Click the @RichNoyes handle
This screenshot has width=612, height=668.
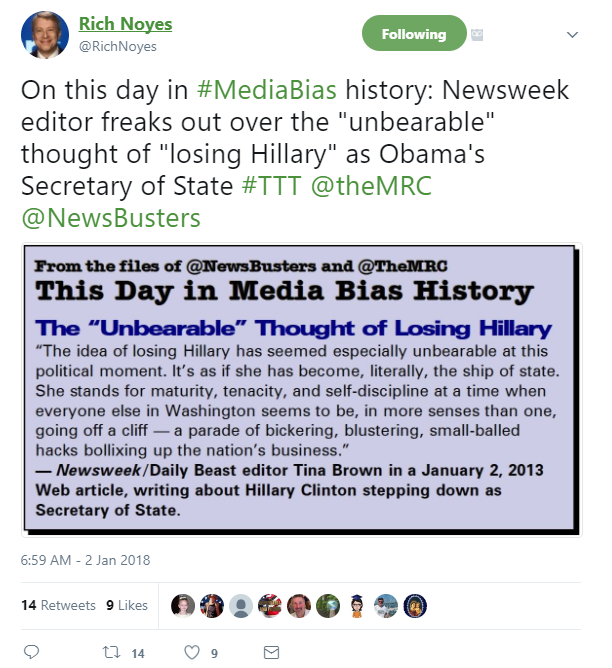pos(118,46)
